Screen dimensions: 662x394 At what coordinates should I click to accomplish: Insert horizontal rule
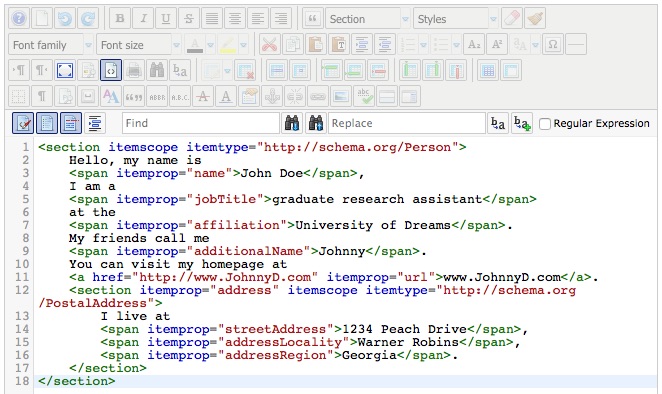(576, 45)
